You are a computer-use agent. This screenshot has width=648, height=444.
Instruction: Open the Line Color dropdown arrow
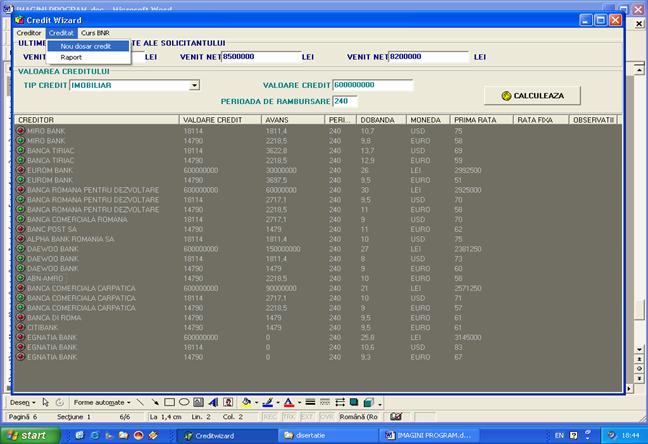pos(278,402)
